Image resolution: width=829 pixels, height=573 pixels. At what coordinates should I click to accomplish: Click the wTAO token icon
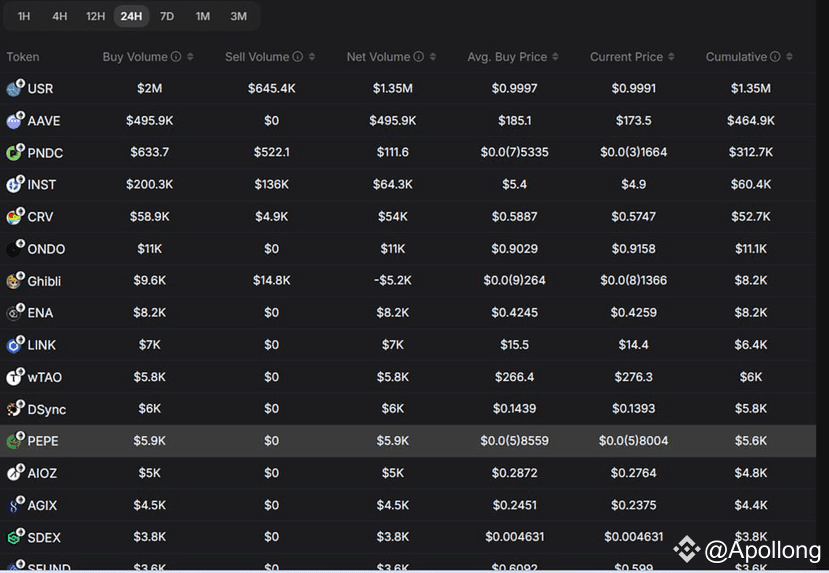(15, 377)
